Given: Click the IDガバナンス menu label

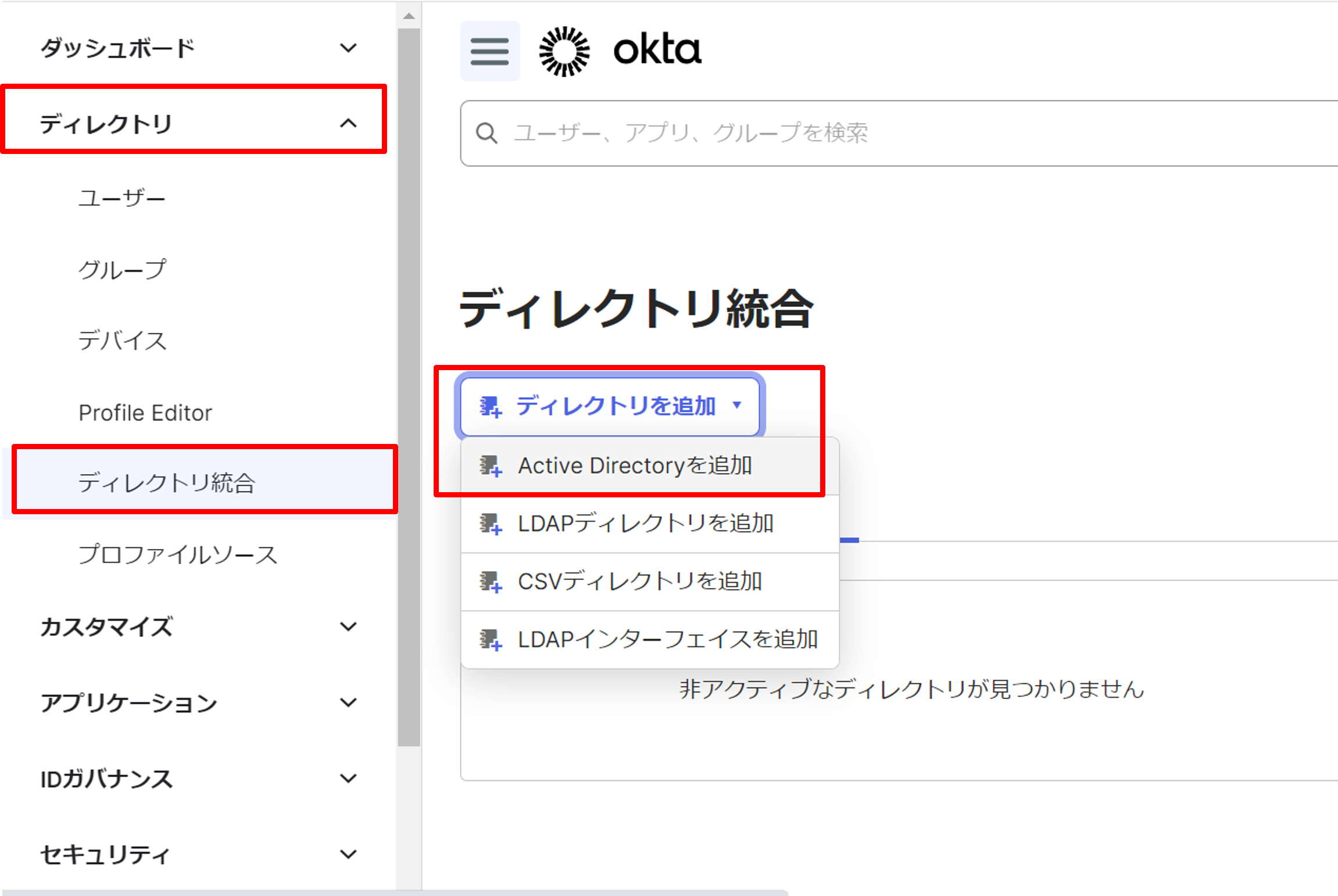Looking at the screenshot, I should point(106,779).
